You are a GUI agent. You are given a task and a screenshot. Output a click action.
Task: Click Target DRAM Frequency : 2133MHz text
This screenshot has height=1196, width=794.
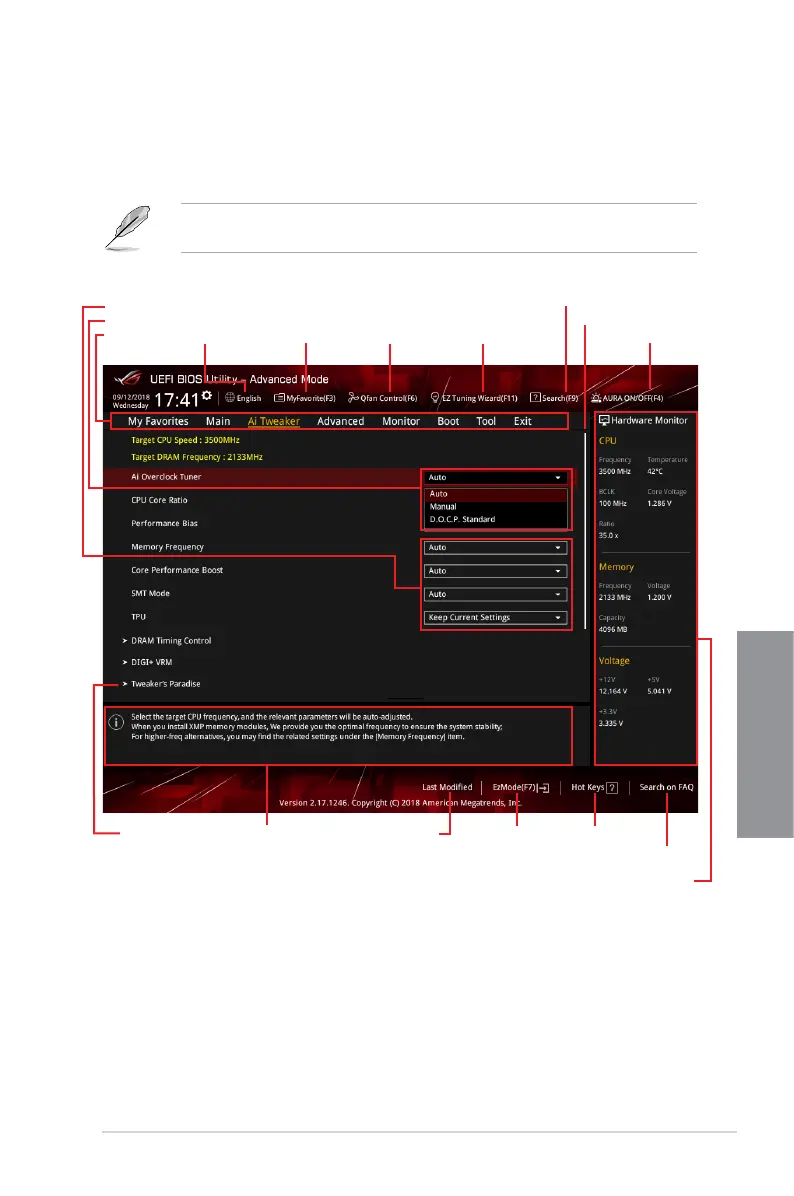197,457
